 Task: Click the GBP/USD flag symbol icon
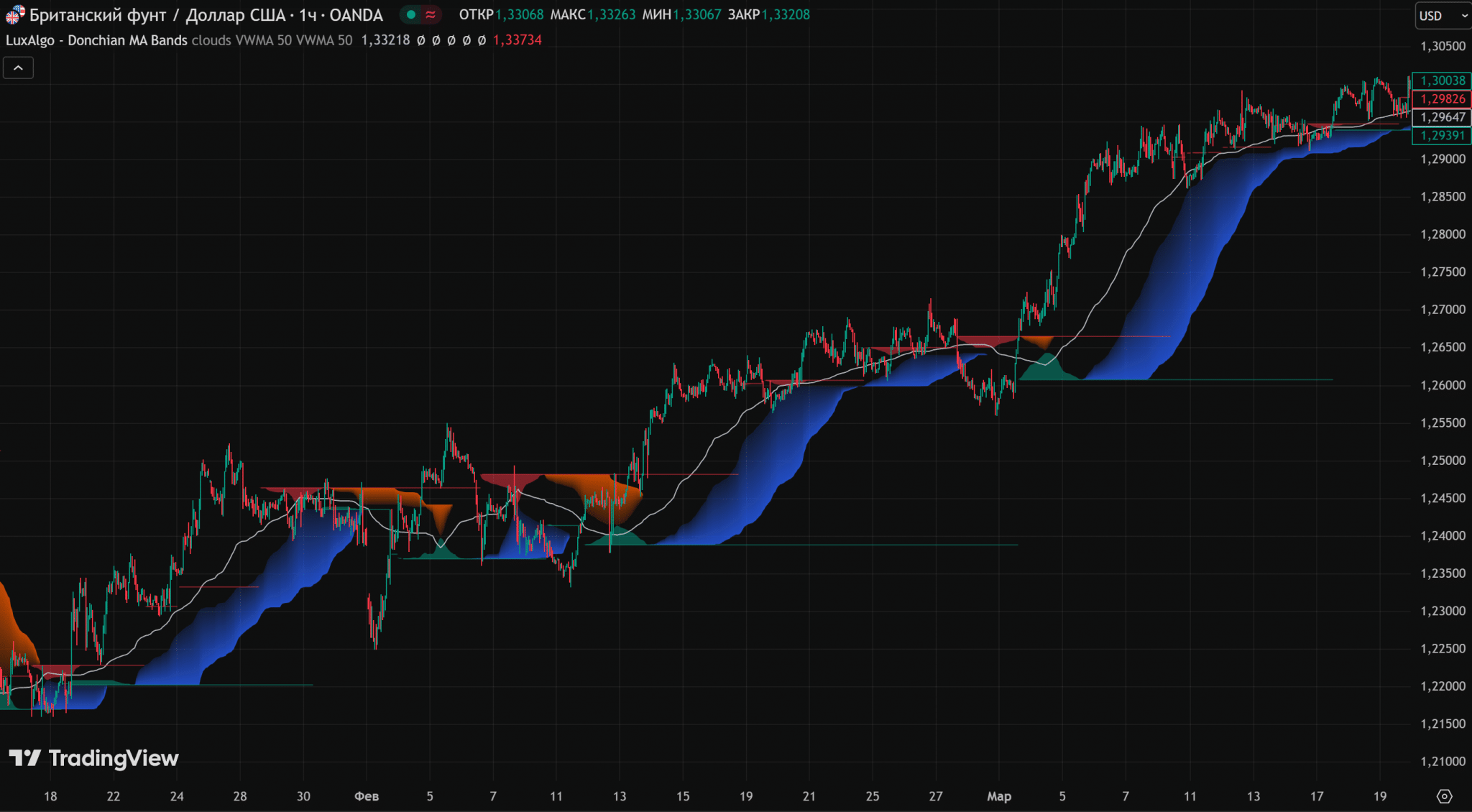click(14, 14)
